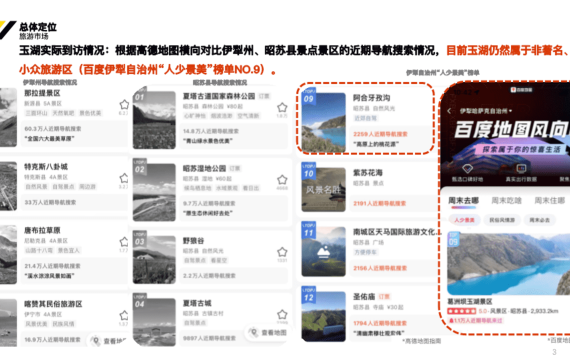The width and height of the screenshot is (570, 360).
Task: Favorite 夏塔古道国家森林公园 with the star icon
Action: (282, 108)
